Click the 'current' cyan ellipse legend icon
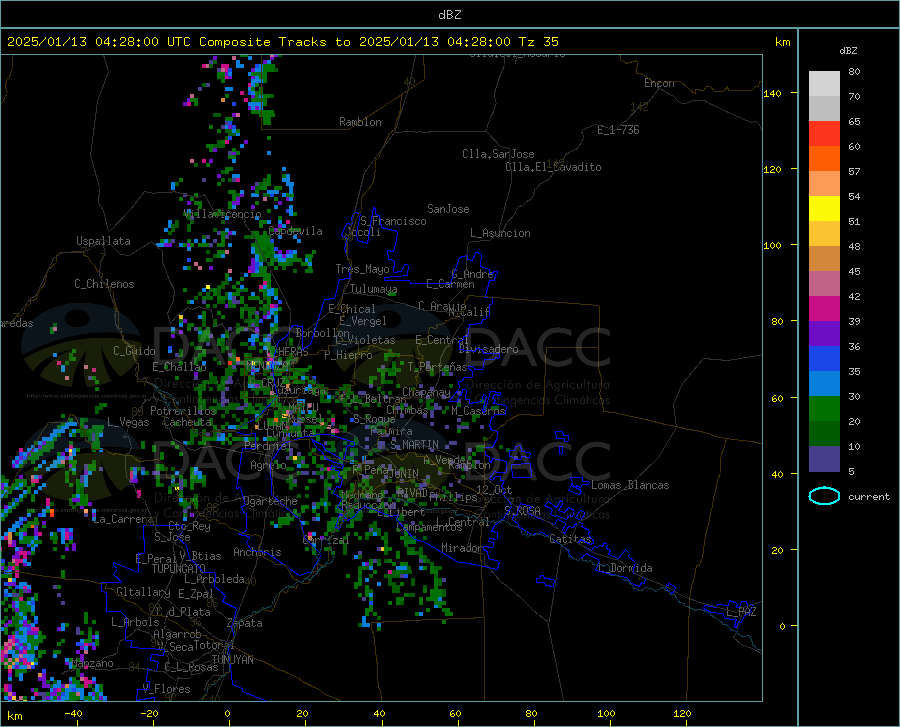This screenshot has width=900, height=727. click(824, 496)
